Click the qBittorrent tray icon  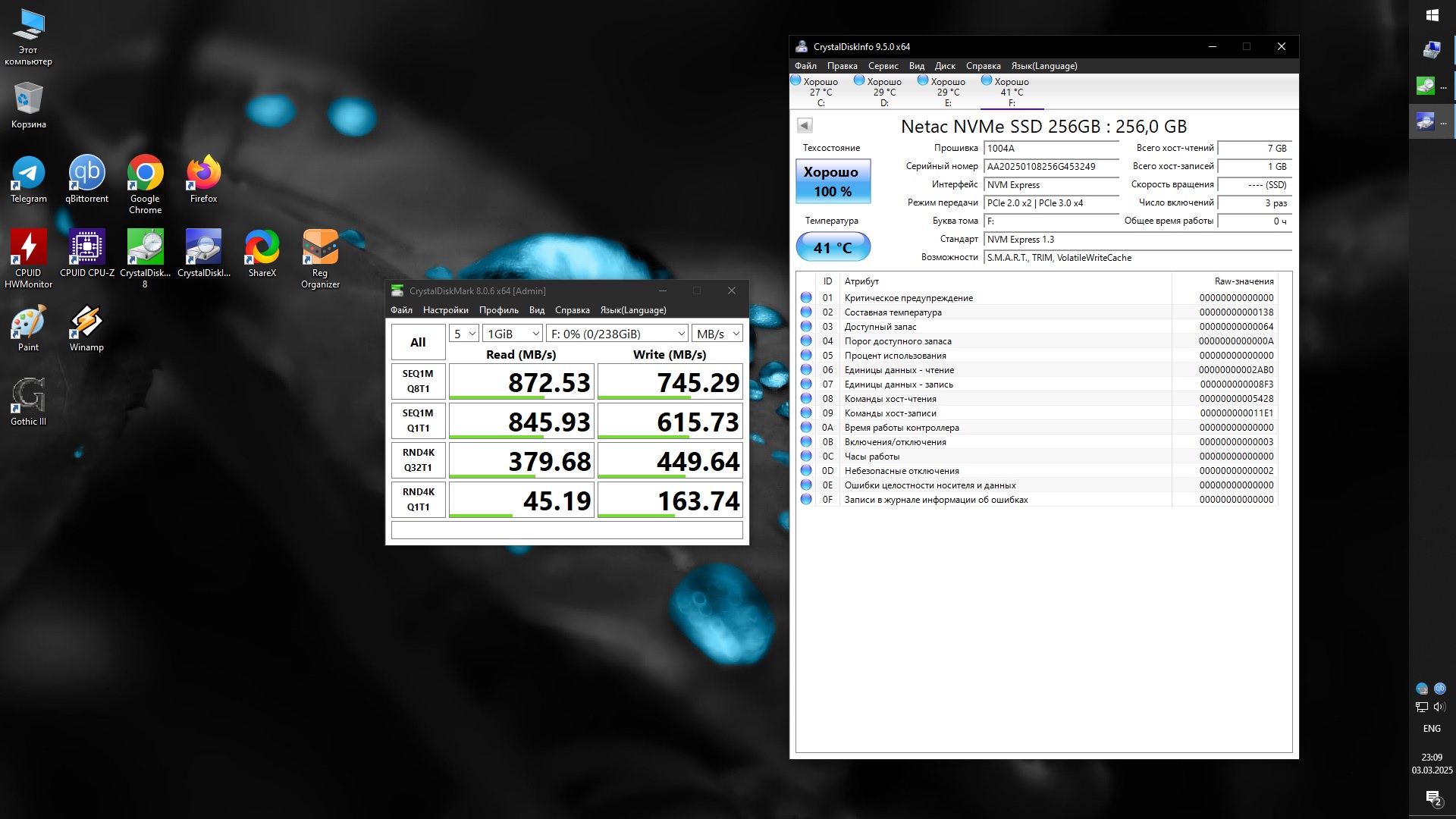click(1440, 689)
